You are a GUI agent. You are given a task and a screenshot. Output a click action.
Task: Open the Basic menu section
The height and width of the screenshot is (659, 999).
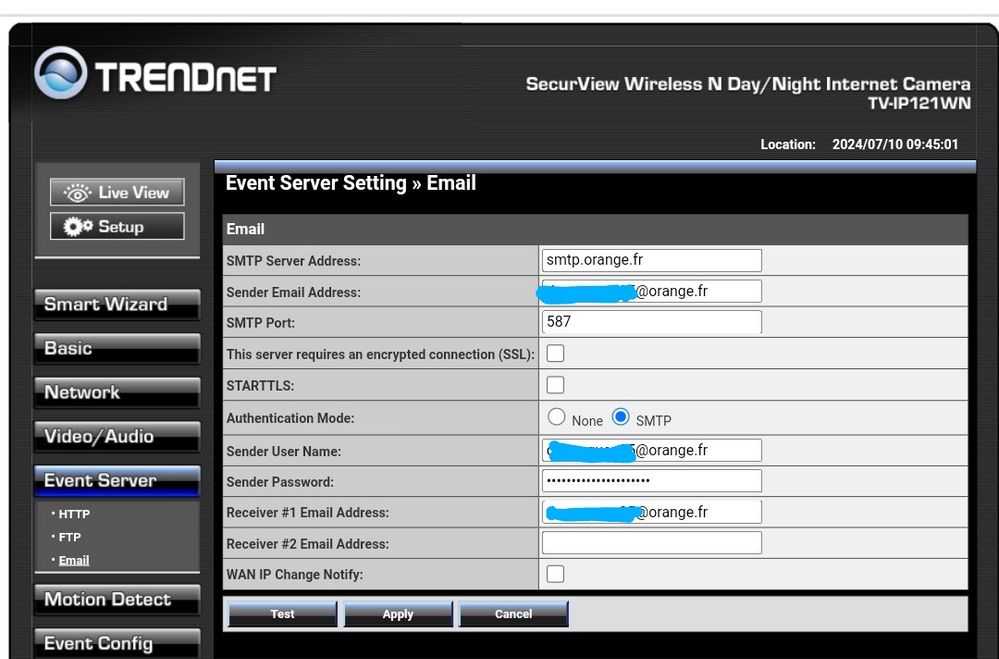point(117,349)
